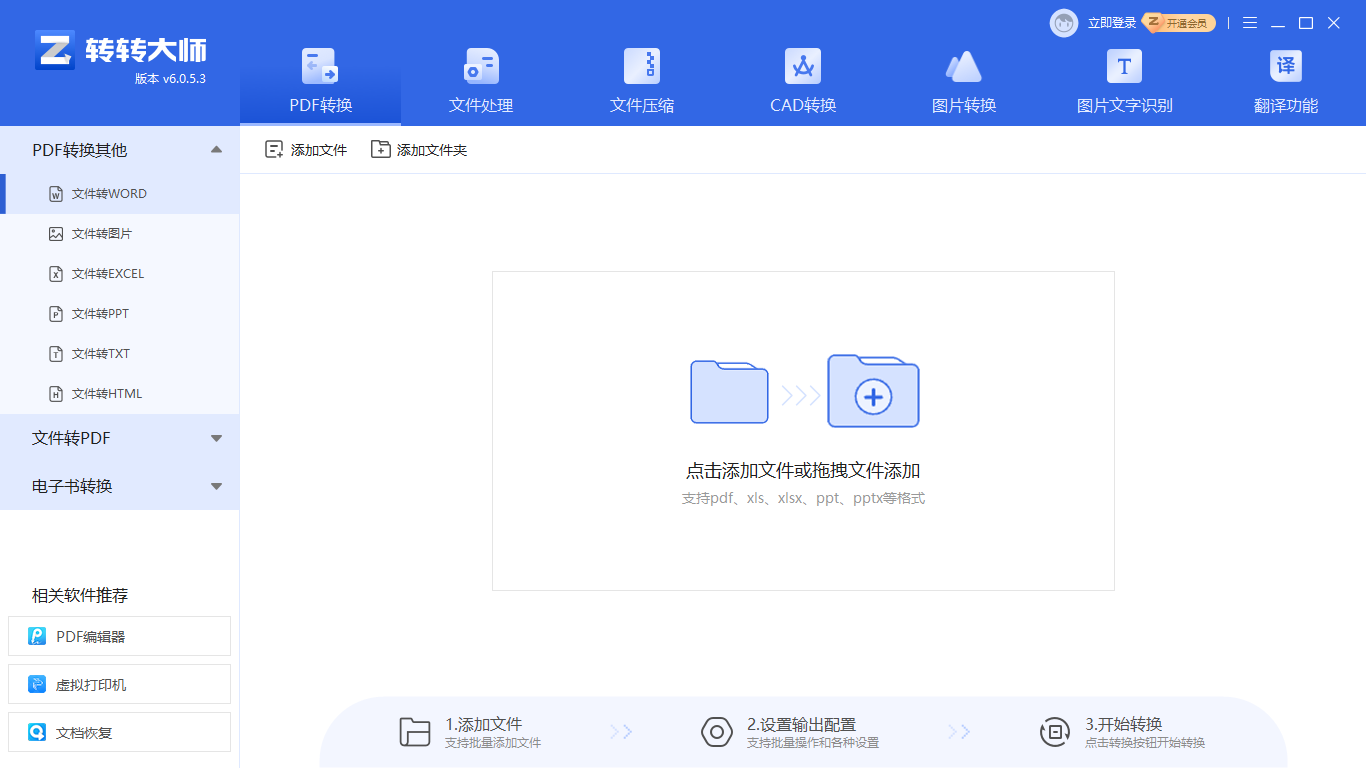Collapse the PDF转换其他 section
1366x768 pixels.
coord(215,148)
